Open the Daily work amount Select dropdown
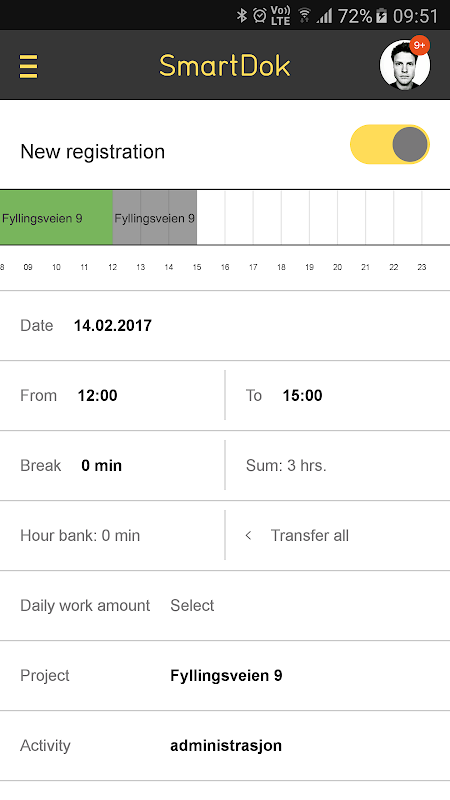The width and height of the screenshot is (450, 800). point(192,605)
